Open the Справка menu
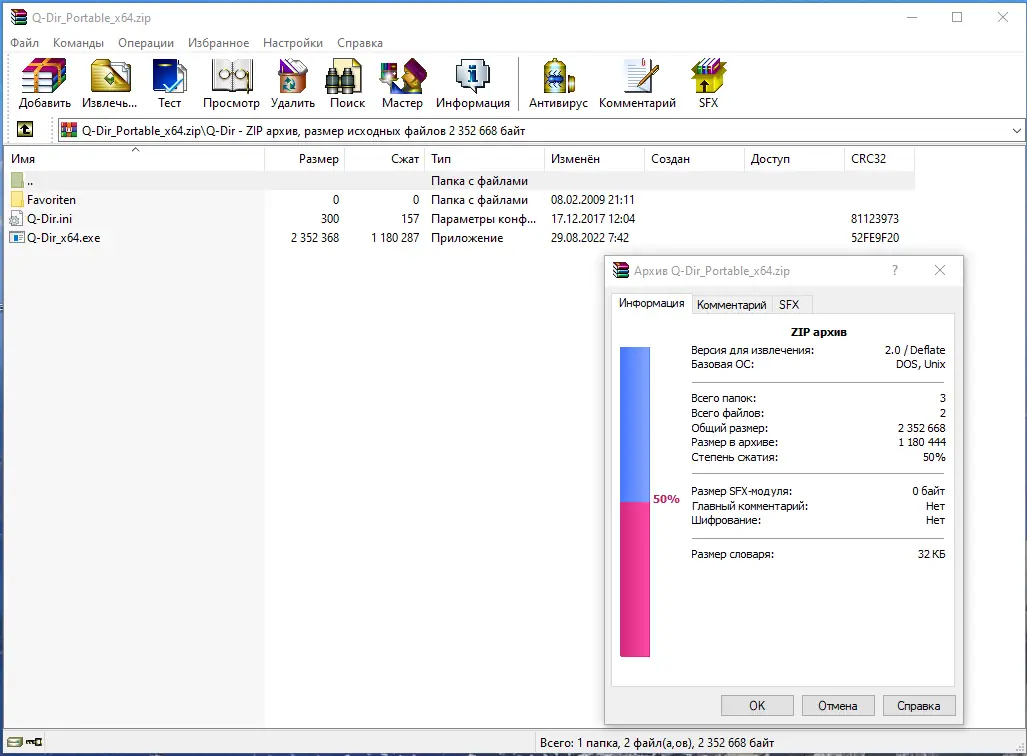The height and width of the screenshot is (756, 1027). click(360, 43)
